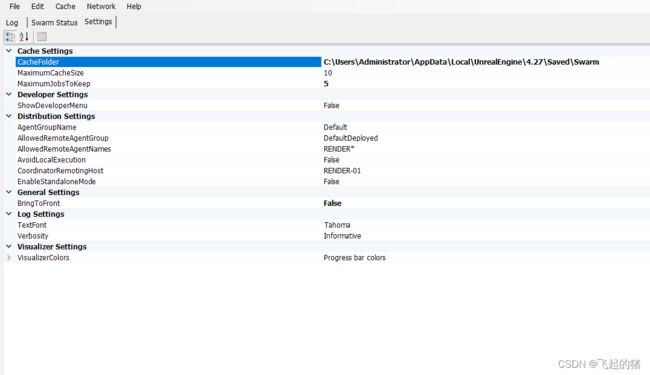
Task: Collapse the General Settings section
Action: point(9,192)
